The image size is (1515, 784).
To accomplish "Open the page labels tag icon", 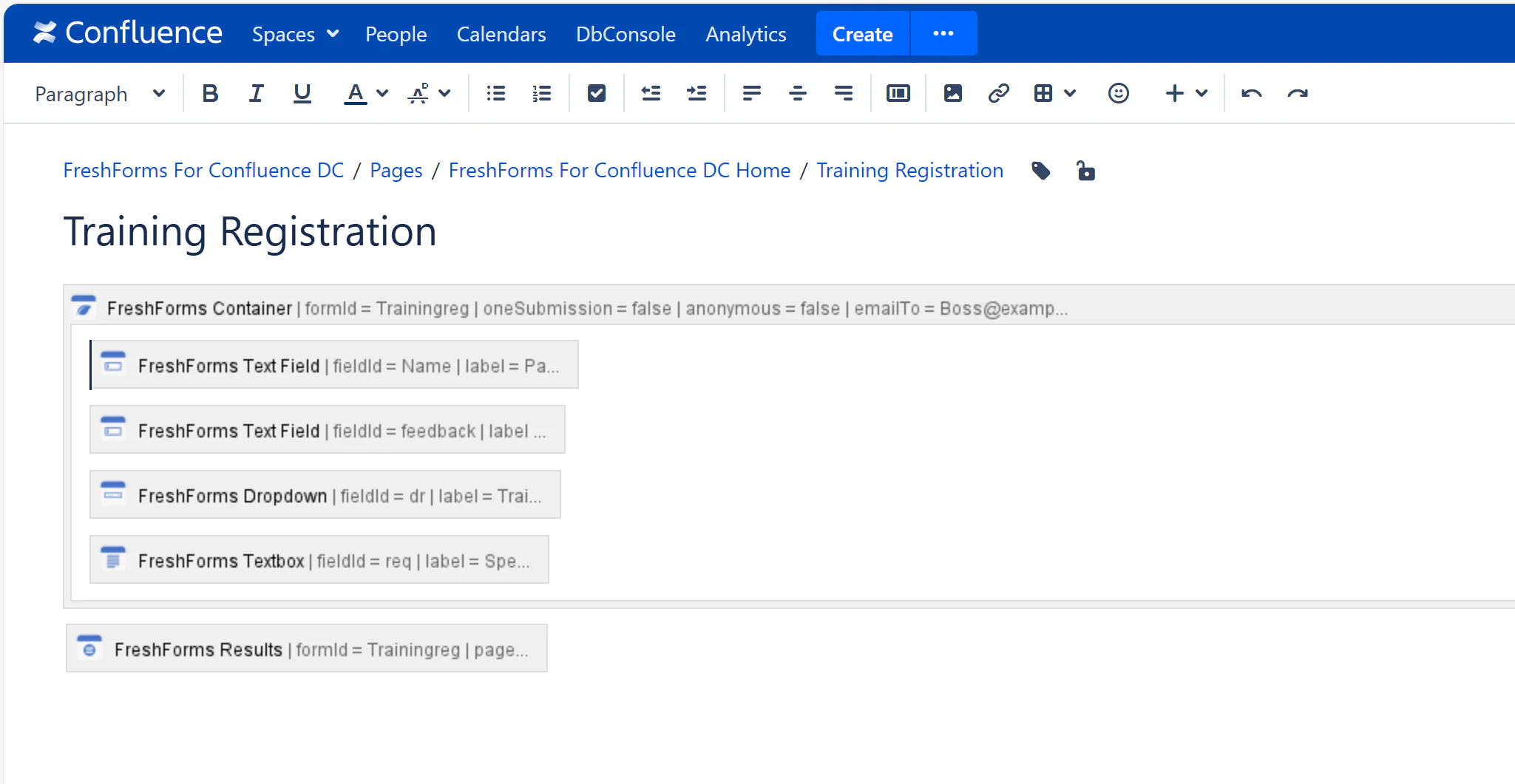I will tap(1041, 171).
